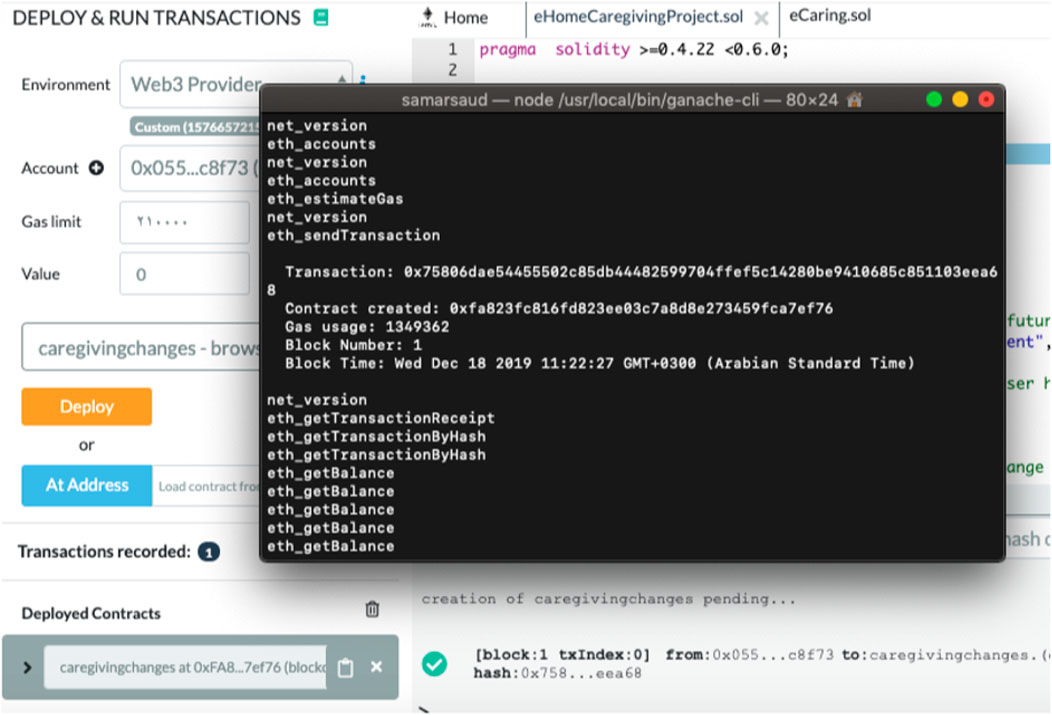This screenshot has width=1052, height=715.
Task: Click the plus icon next to Account
Action: (97, 168)
